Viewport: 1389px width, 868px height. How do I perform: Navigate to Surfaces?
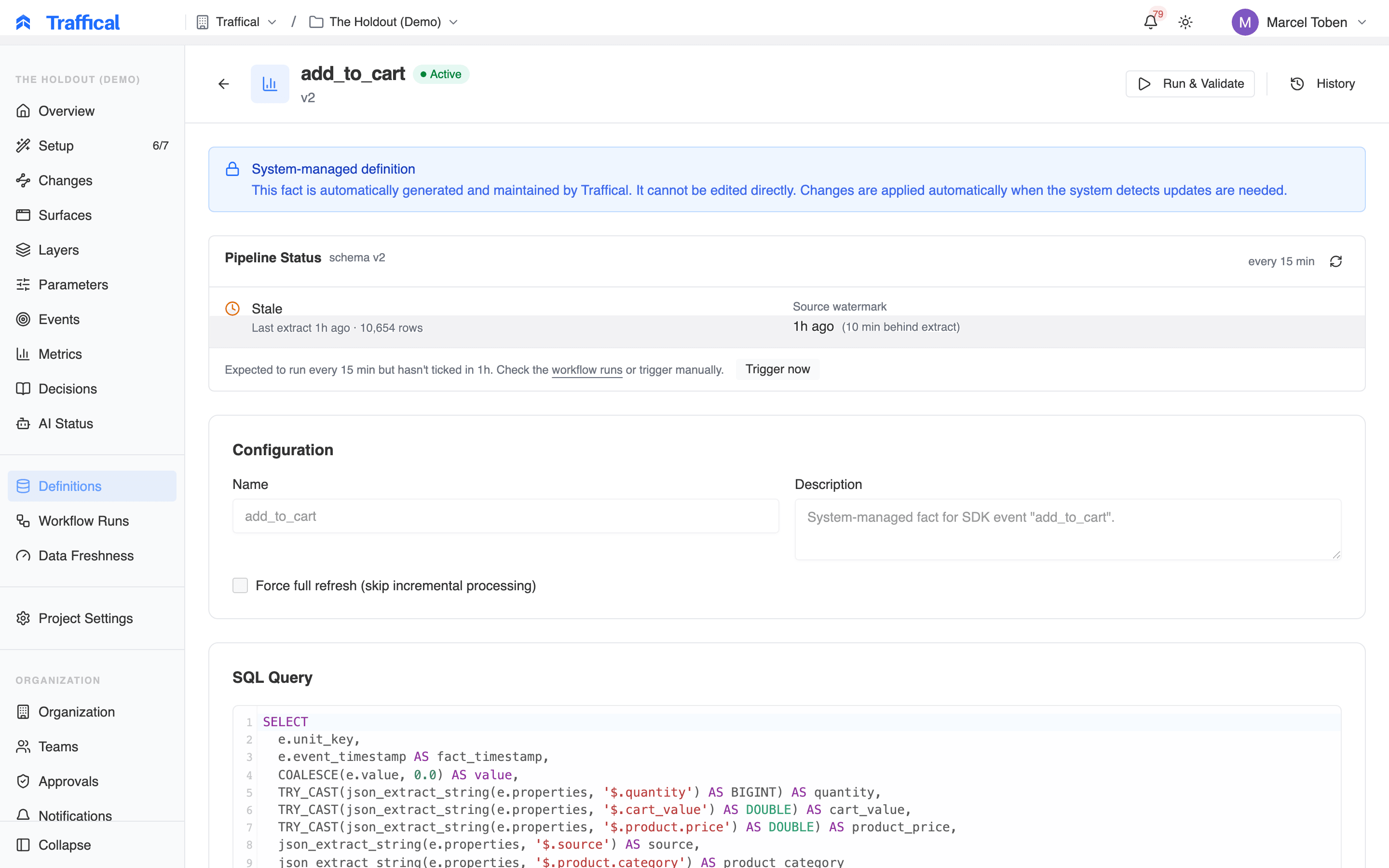[x=92, y=215]
